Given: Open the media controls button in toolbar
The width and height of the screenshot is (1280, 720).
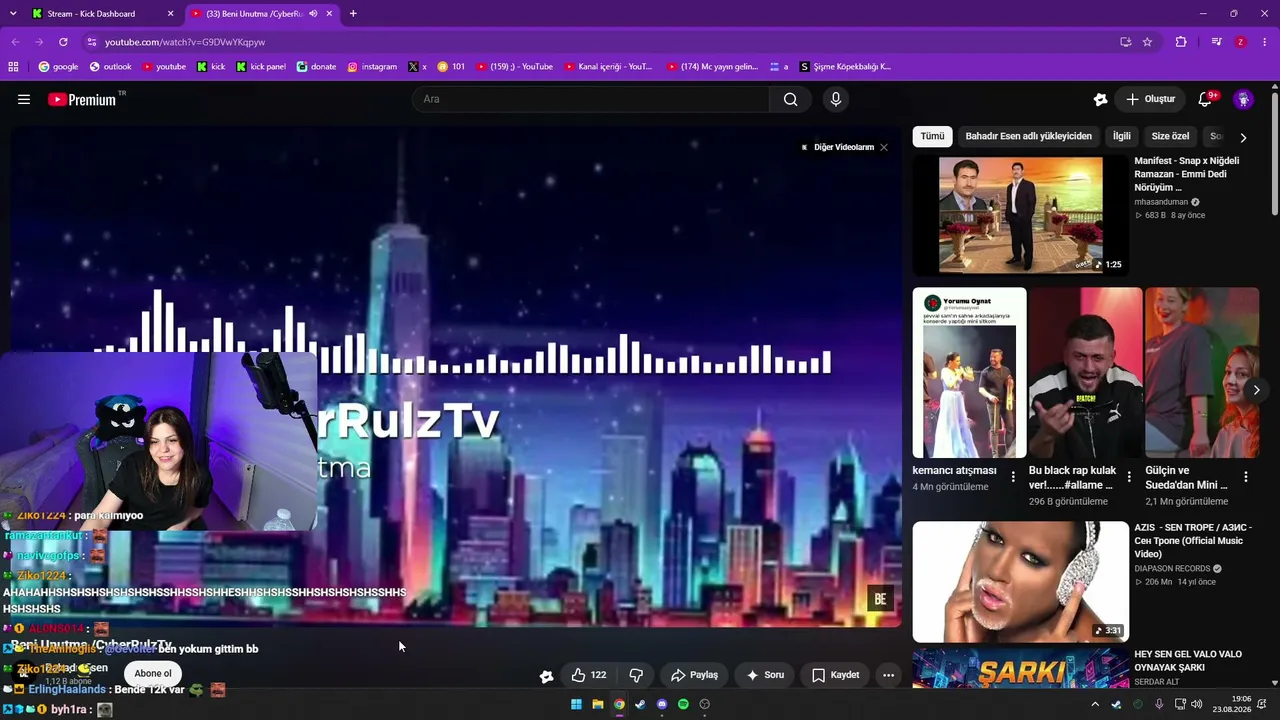Looking at the screenshot, I should tap(1216, 42).
